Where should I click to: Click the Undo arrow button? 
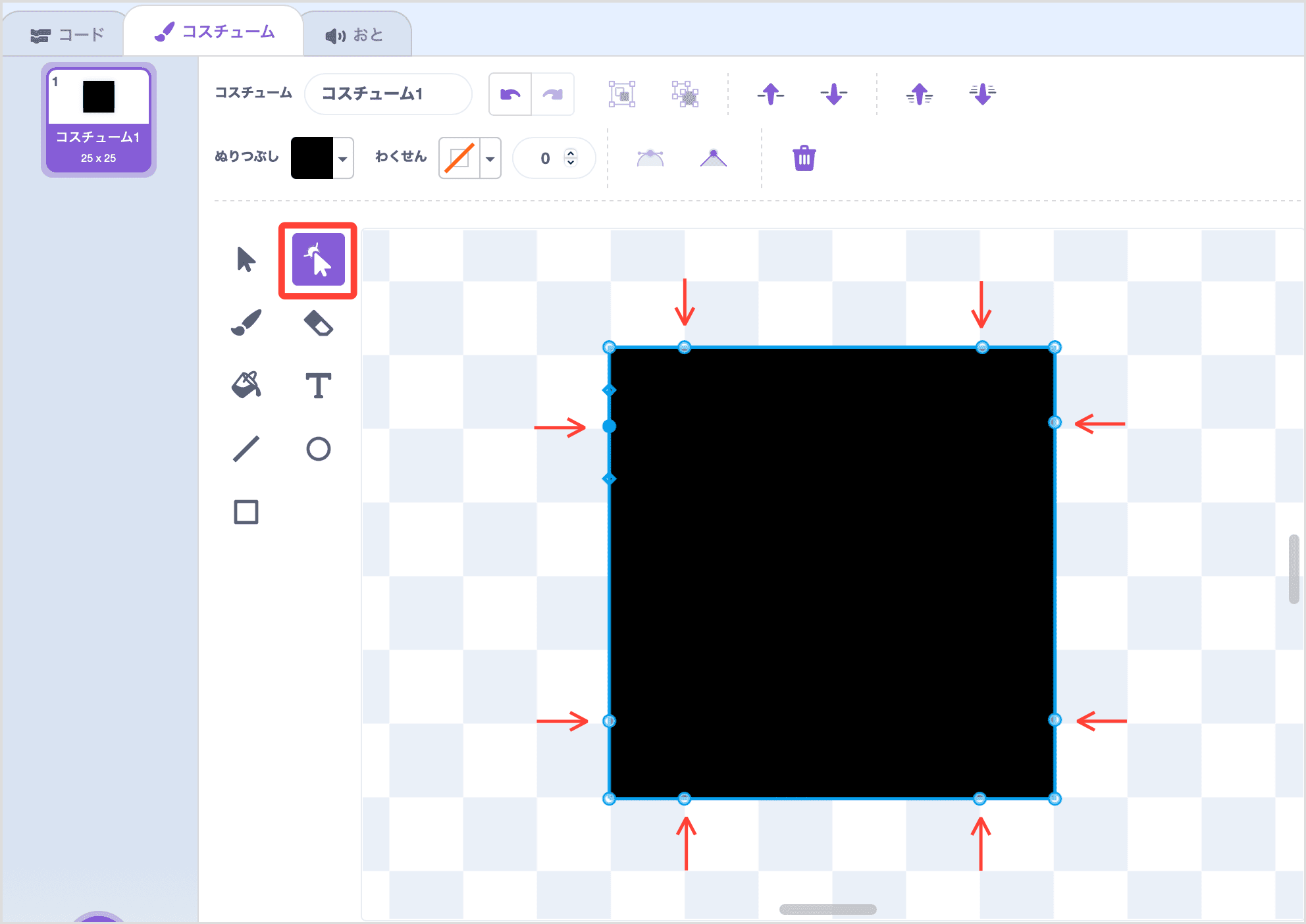pos(510,94)
